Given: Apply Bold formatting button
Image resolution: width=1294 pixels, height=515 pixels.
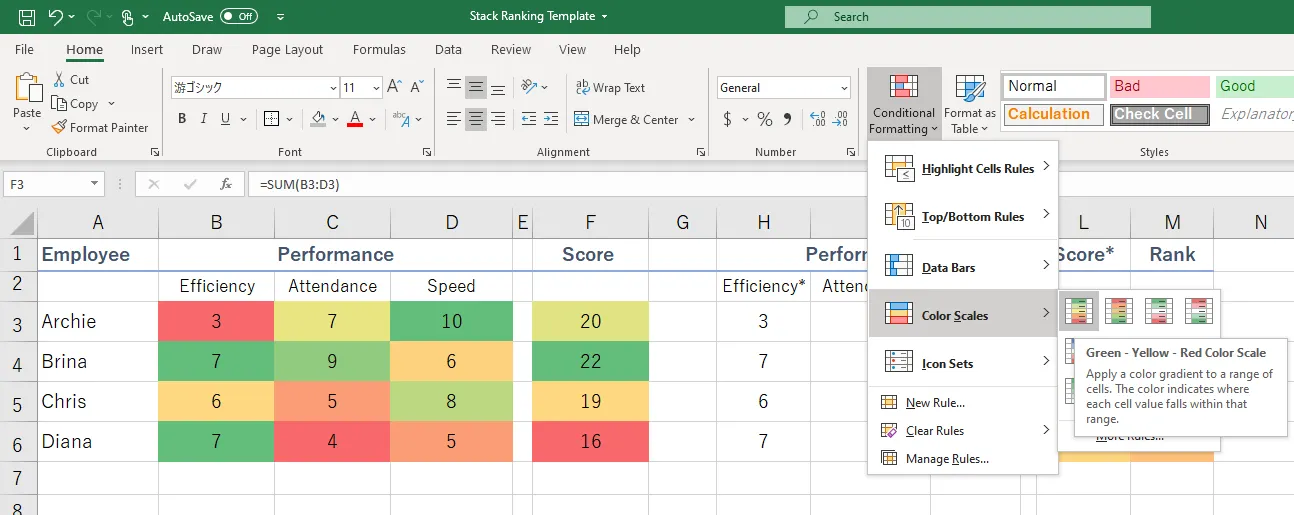Looking at the screenshot, I should 182,119.
